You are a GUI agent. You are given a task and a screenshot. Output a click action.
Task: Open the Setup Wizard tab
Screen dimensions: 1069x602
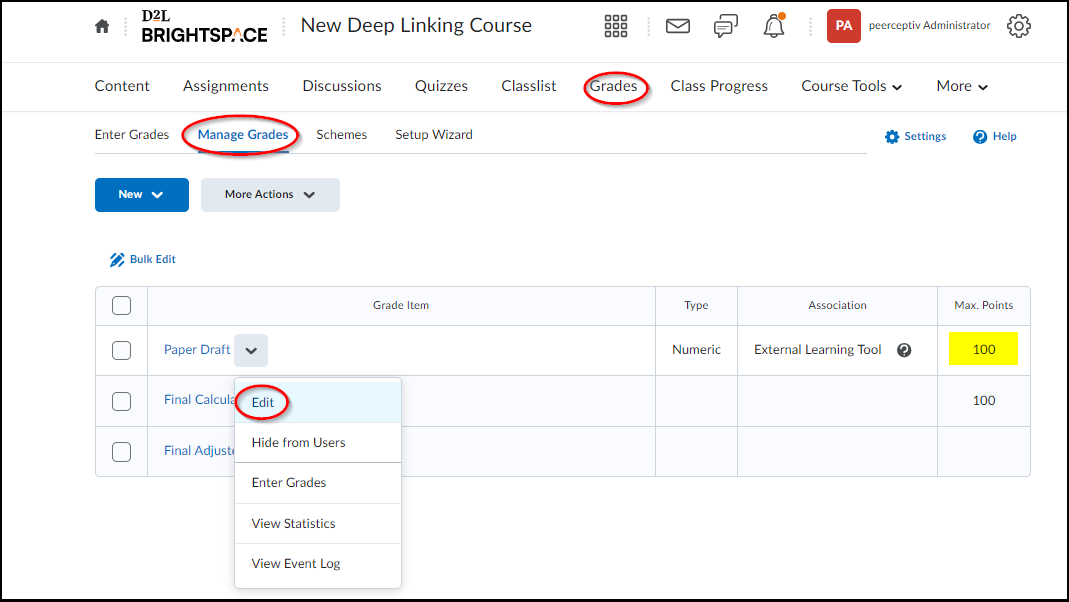coord(434,134)
